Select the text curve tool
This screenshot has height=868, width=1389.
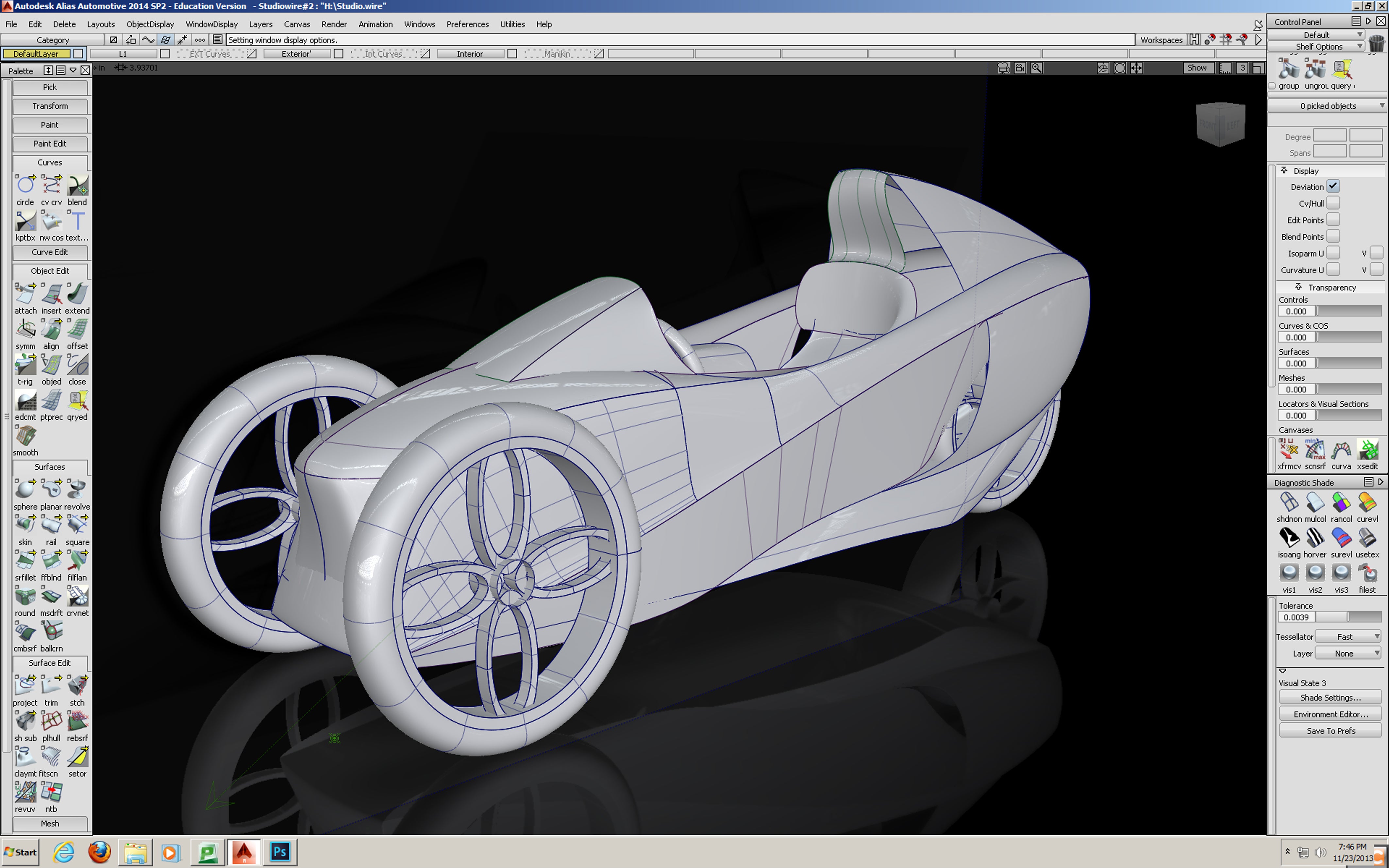coord(77,221)
